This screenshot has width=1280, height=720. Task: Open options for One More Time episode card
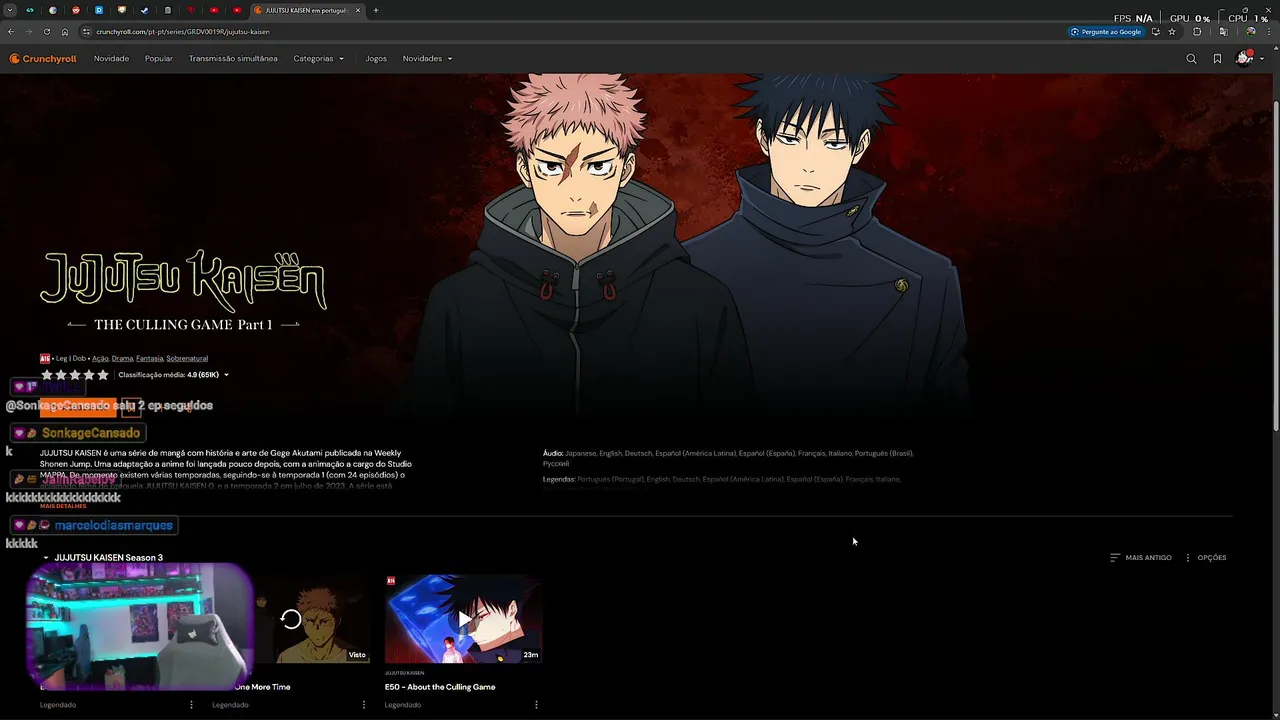(x=363, y=705)
